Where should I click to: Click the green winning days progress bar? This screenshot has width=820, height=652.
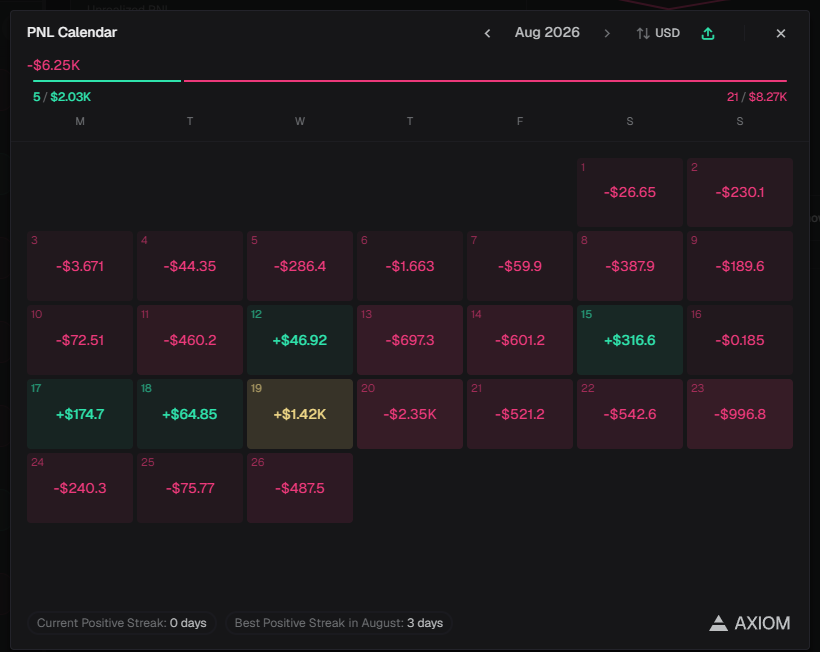tap(107, 81)
